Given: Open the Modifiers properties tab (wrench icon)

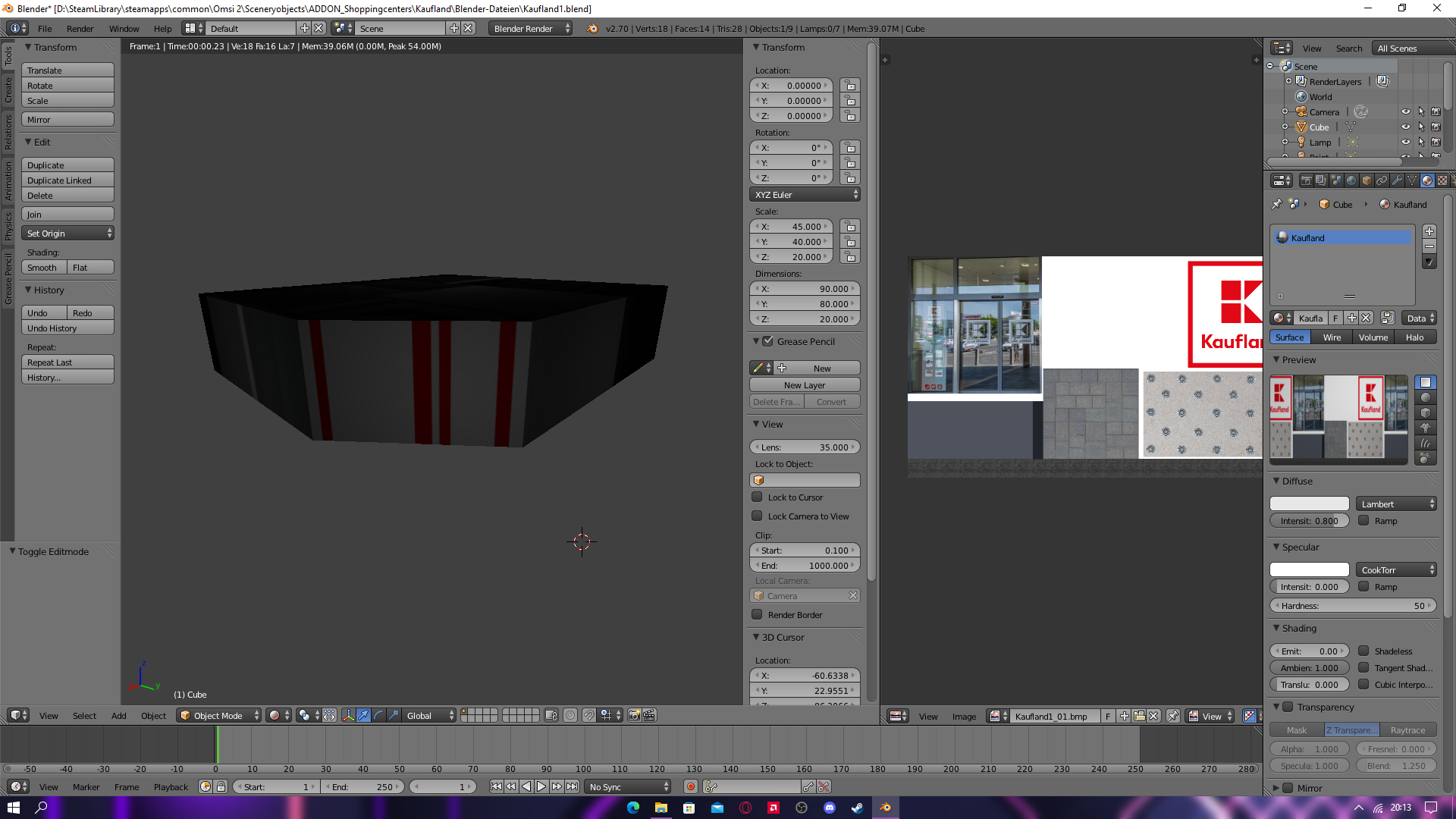Looking at the screenshot, I should click(1397, 180).
